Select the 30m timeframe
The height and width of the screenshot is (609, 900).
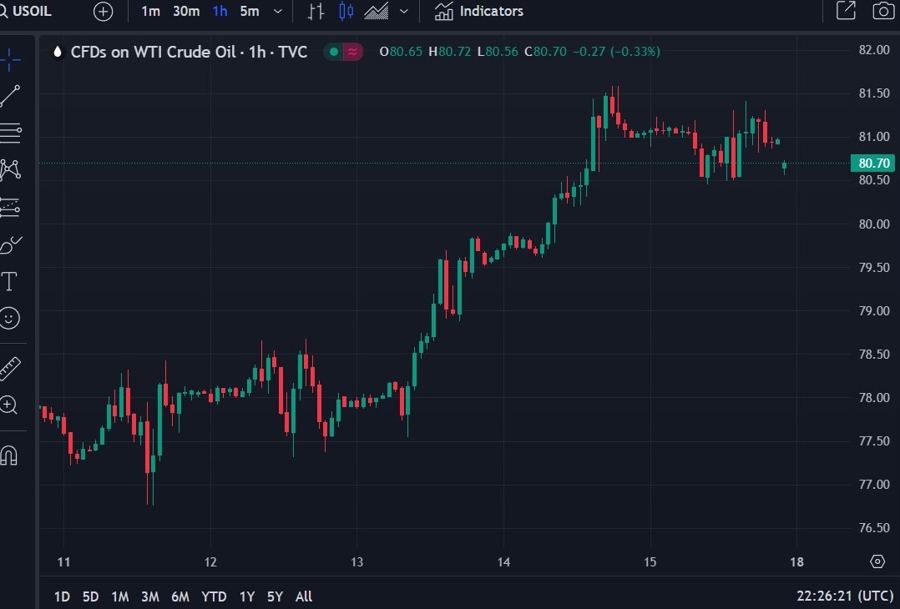[x=187, y=11]
